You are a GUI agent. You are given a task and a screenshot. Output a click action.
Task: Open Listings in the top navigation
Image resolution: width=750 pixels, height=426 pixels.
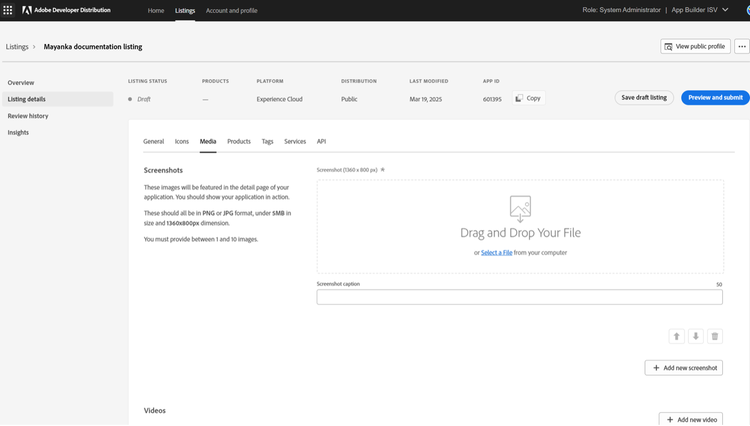(185, 11)
